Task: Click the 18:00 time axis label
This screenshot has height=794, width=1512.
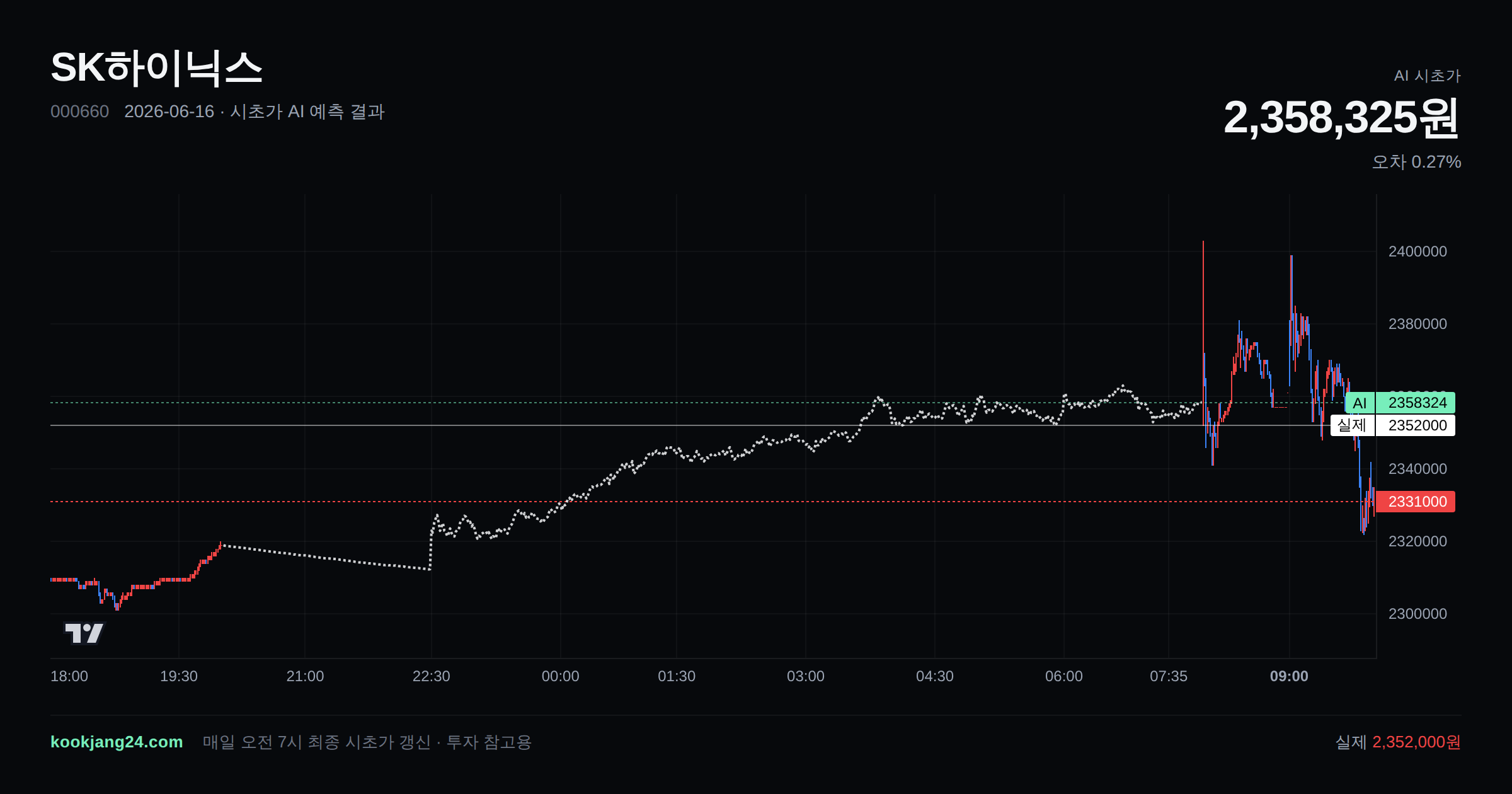Action: tap(69, 676)
